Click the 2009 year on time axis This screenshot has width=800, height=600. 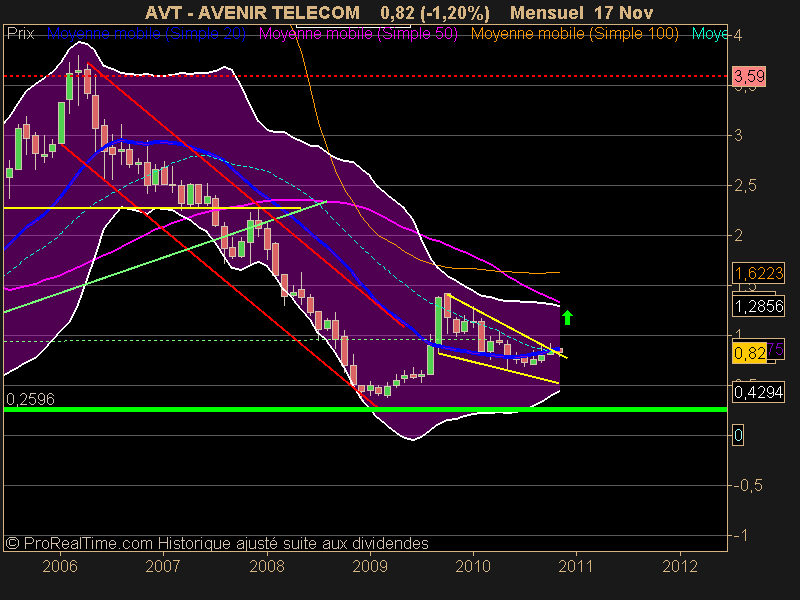coord(370,566)
